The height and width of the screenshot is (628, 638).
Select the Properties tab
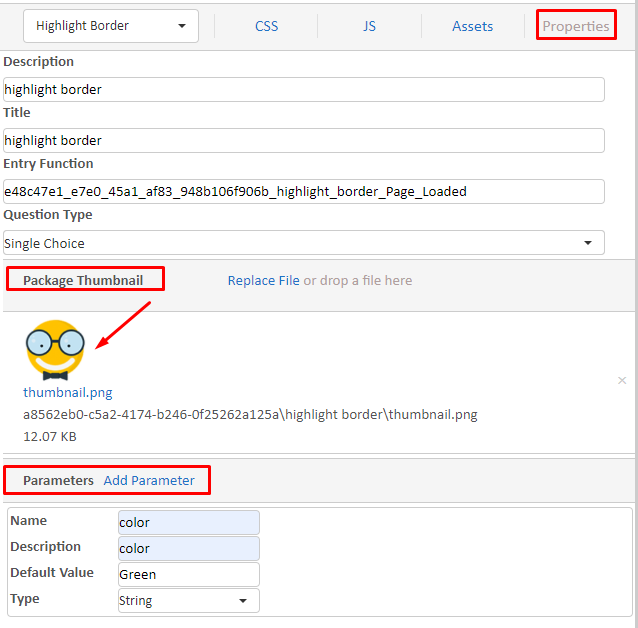[576, 26]
